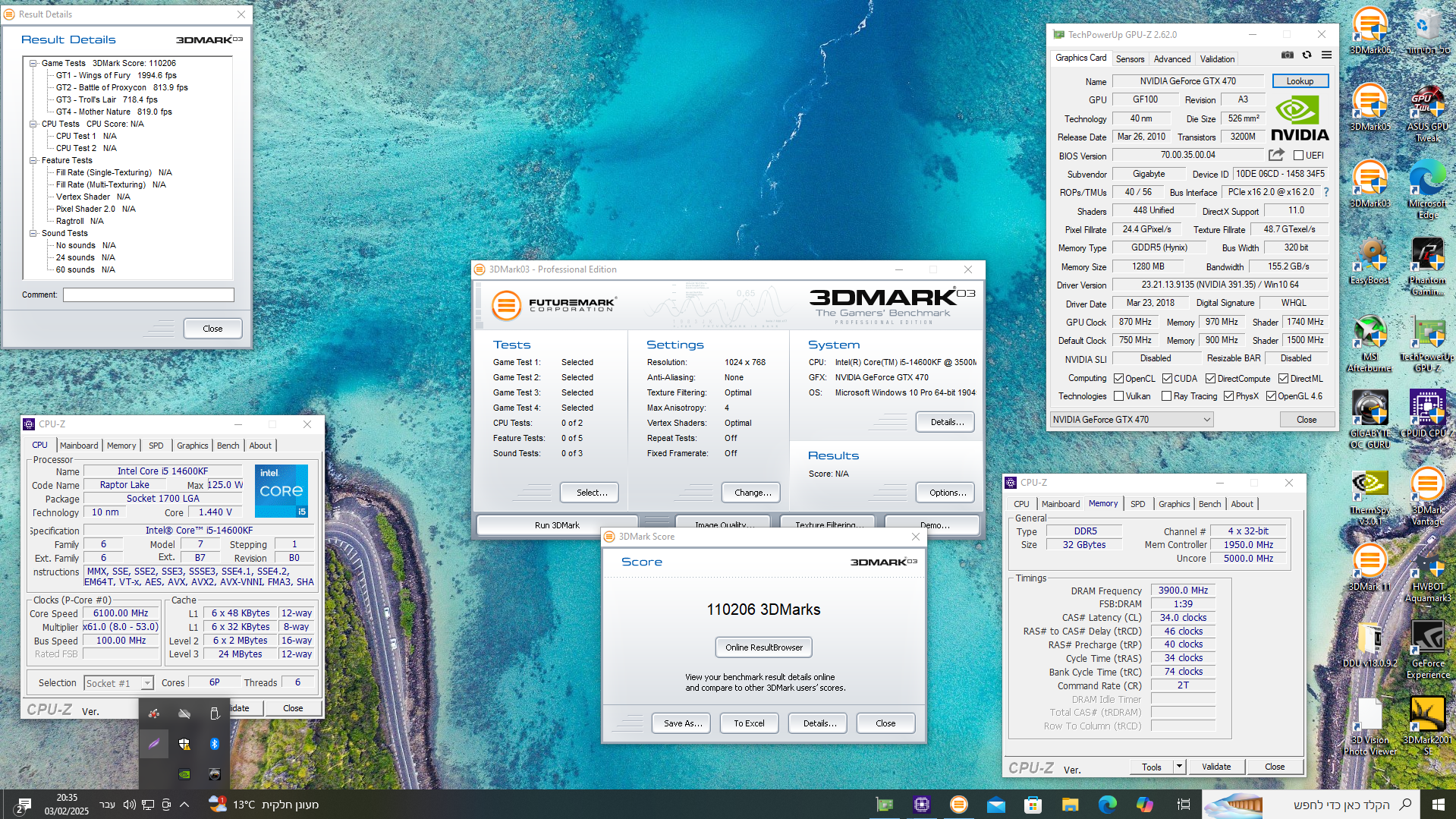The height and width of the screenshot is (819, 1456).
Task: Open the Bench tab in the left CPU-Z window
Action: [228, 446]
